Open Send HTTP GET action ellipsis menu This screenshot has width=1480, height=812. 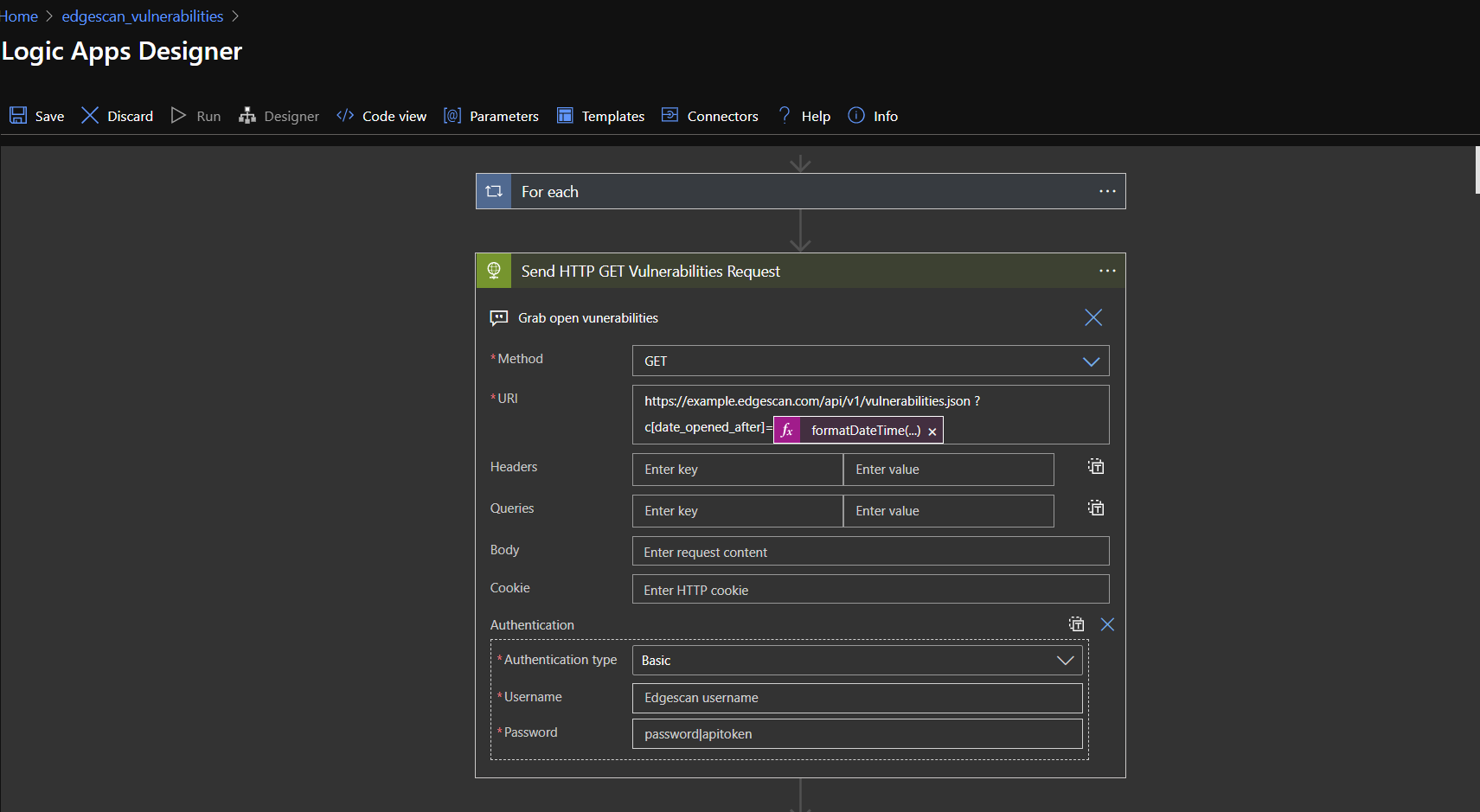1107,271
